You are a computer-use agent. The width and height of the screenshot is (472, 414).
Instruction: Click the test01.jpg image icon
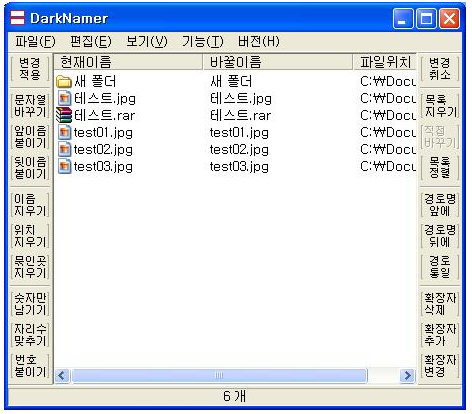64,132
